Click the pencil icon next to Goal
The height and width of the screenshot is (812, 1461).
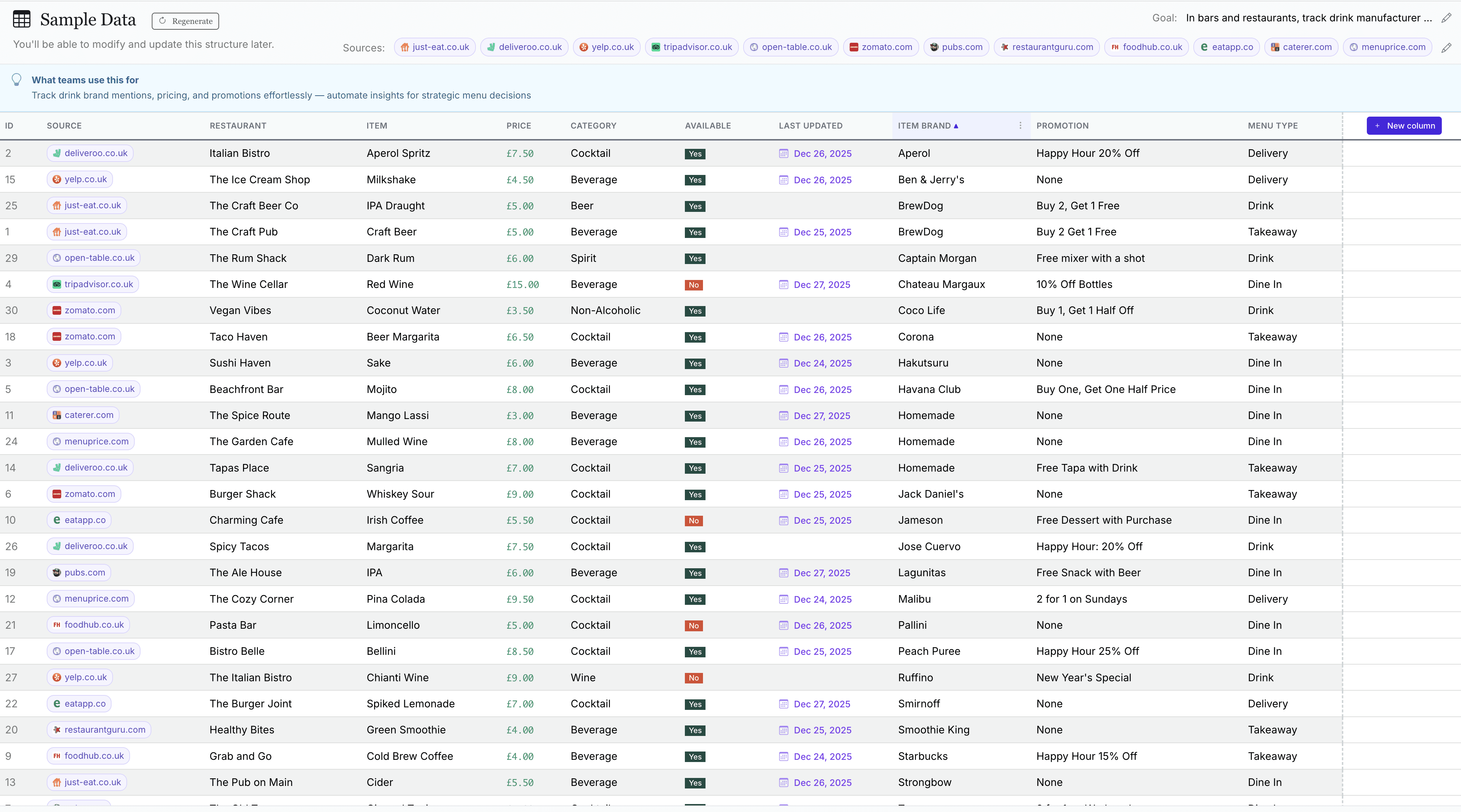pos(1446,18)
